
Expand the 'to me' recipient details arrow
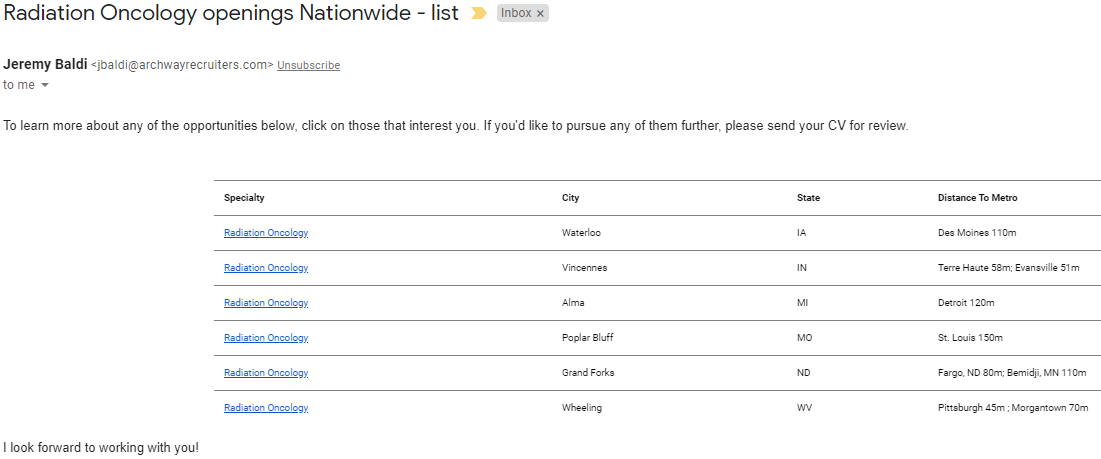tap(45, 86)
